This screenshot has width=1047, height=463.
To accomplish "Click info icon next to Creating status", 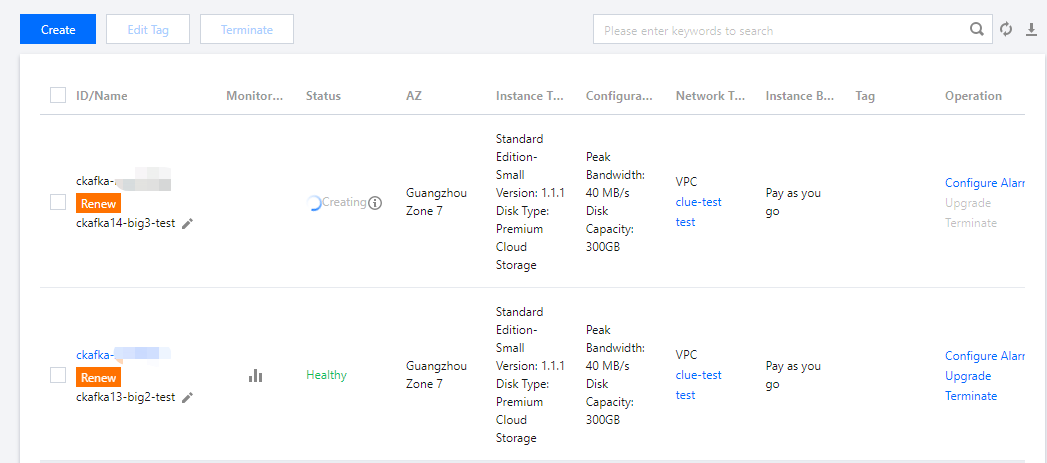I will click(x=375, y=203).
